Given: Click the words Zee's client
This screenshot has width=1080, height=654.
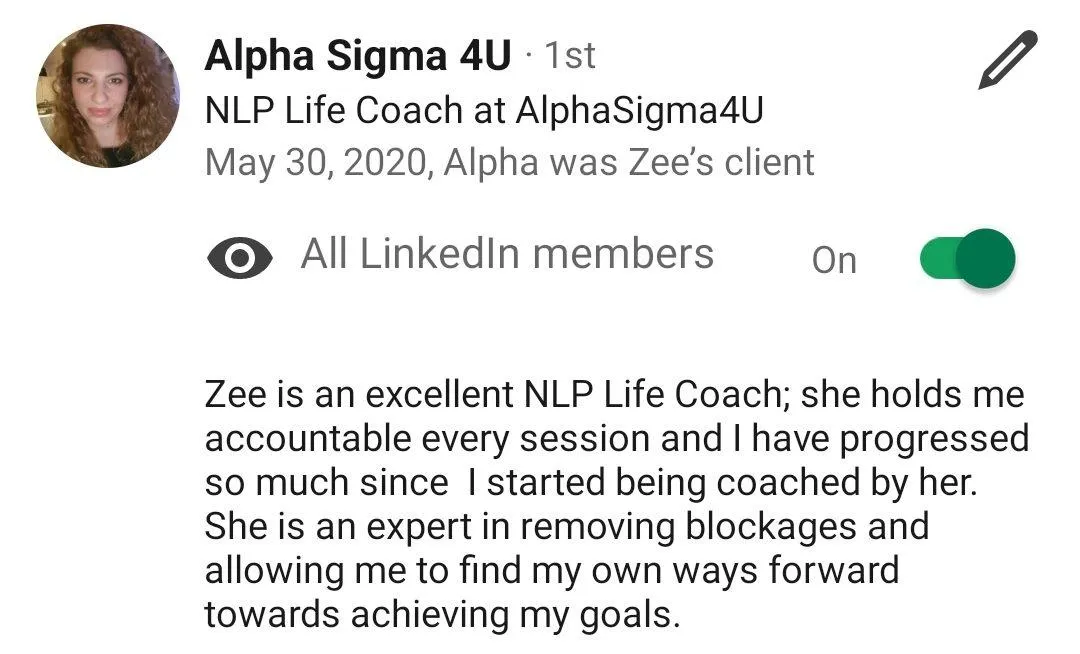Looking at the screenshot, I should click(x=720, y=162).
